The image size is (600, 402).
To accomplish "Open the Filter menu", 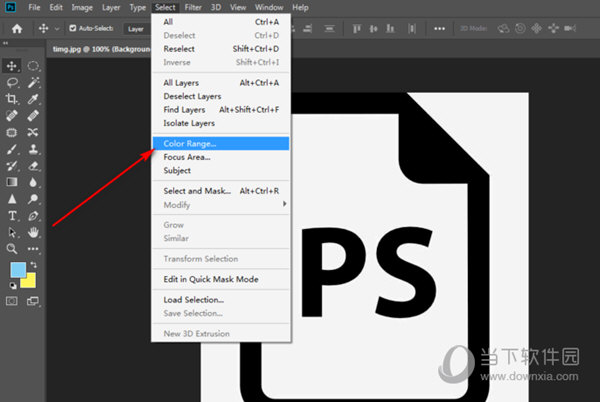I will [x=193, y=7].
